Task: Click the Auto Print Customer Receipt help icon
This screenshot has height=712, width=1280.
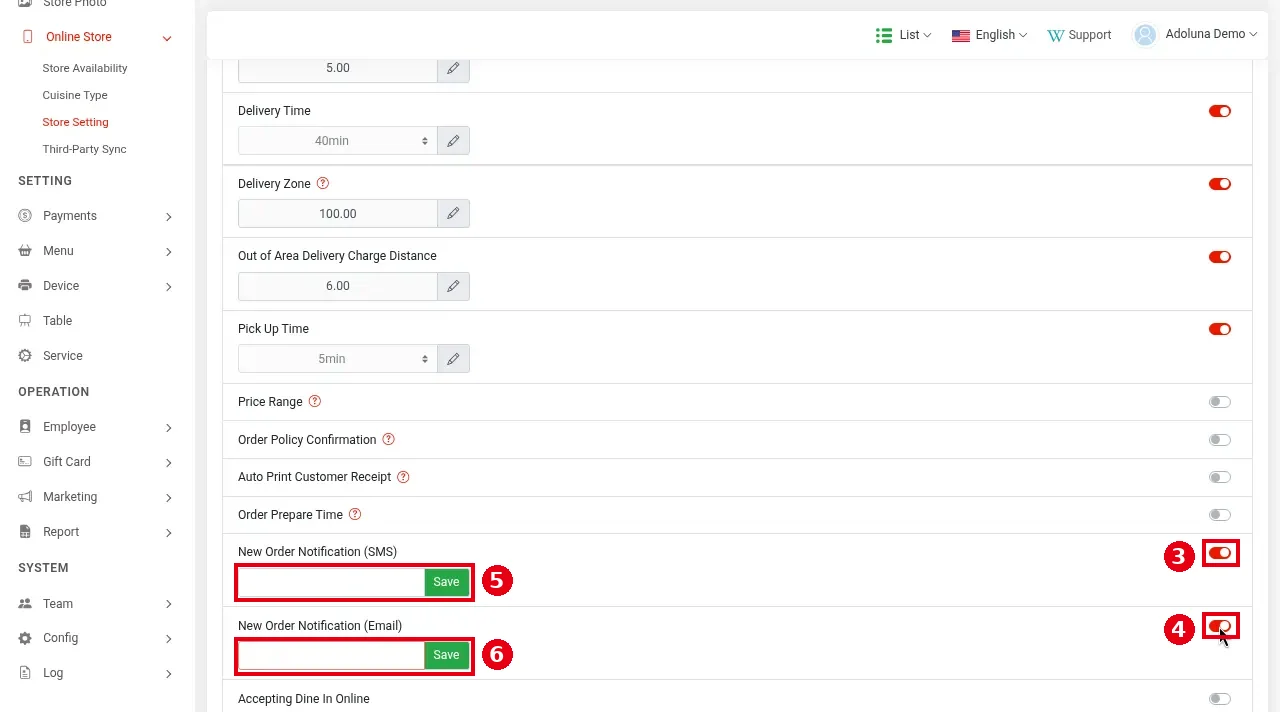Action: pyautogui.click(x=404, y=477)
